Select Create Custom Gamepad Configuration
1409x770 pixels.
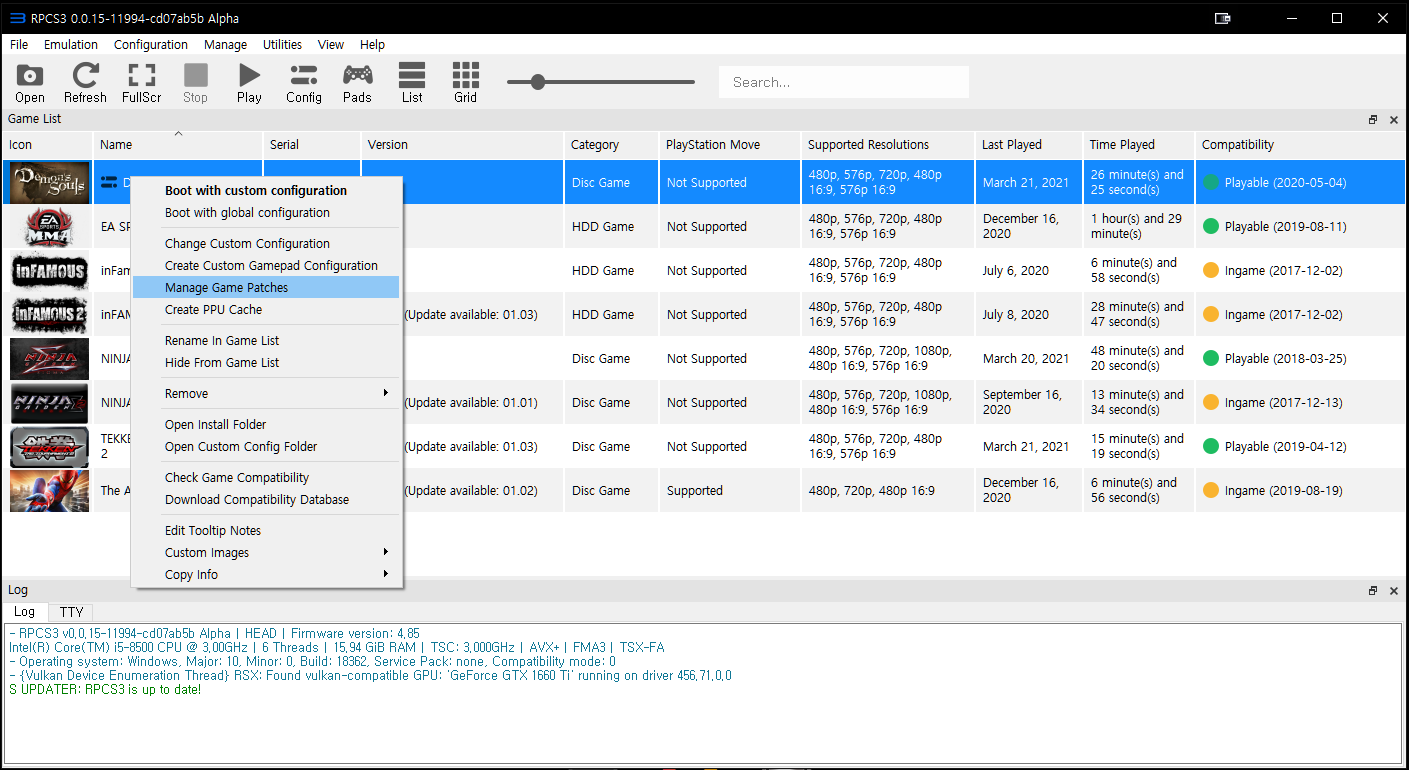tap(266, 265)
